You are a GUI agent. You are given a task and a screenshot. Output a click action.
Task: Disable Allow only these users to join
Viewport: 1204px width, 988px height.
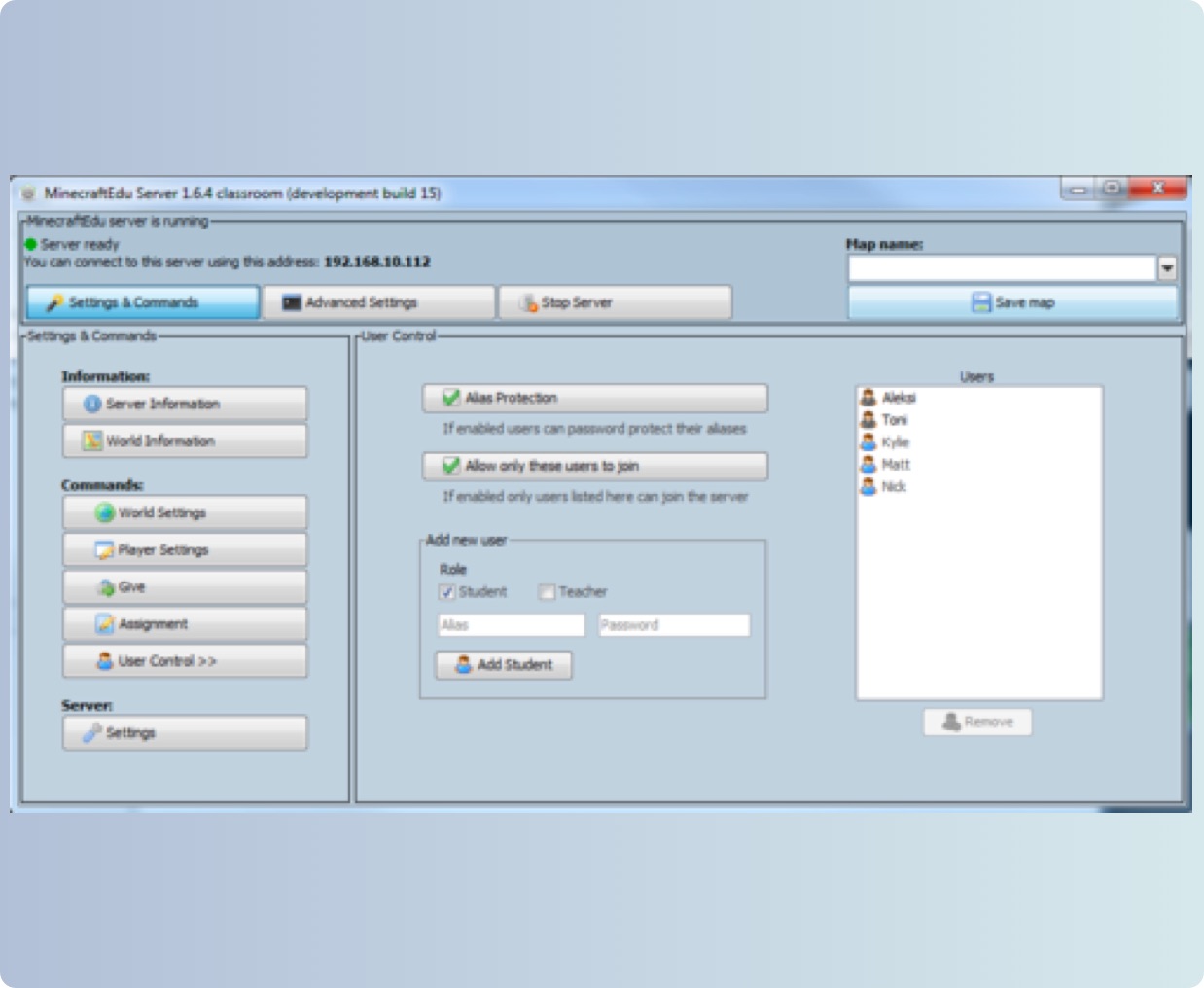(451, 466)
